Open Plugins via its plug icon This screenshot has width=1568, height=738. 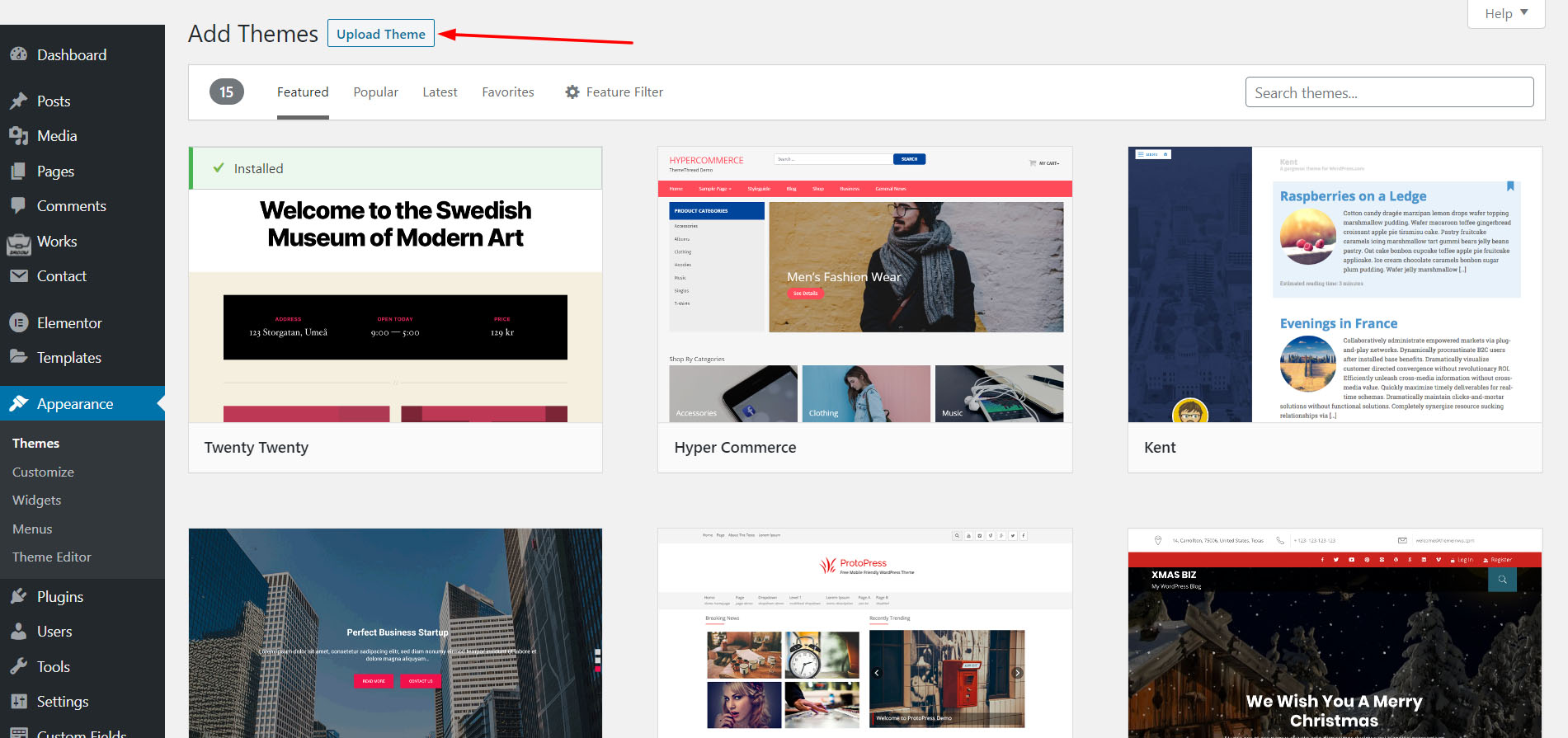(x=19, y=596)
